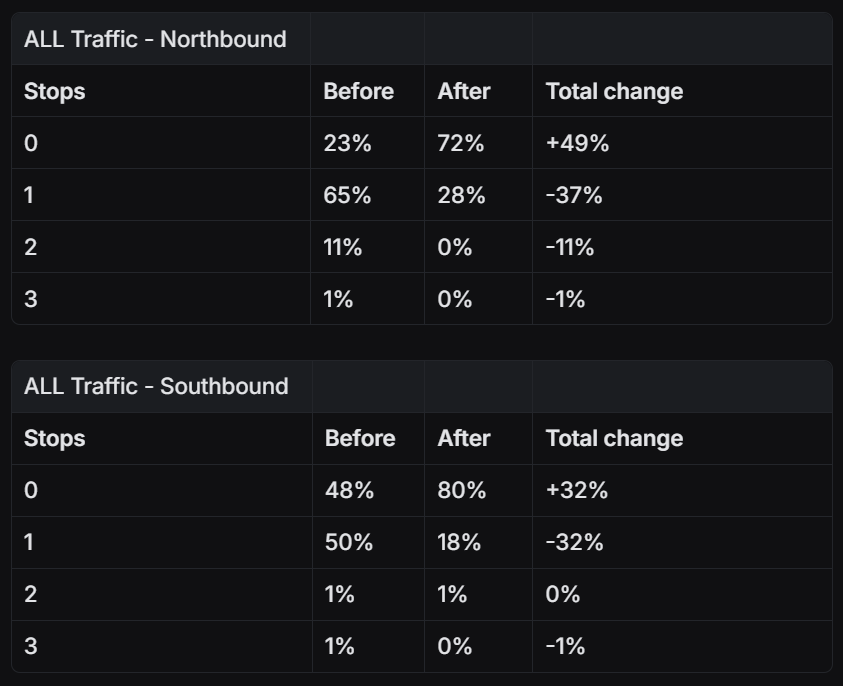Image resolution: width=843 pixels, height=686 pixels.
Task: Select the "80%" After value in Southbound
Action: (x=462, y=490)
